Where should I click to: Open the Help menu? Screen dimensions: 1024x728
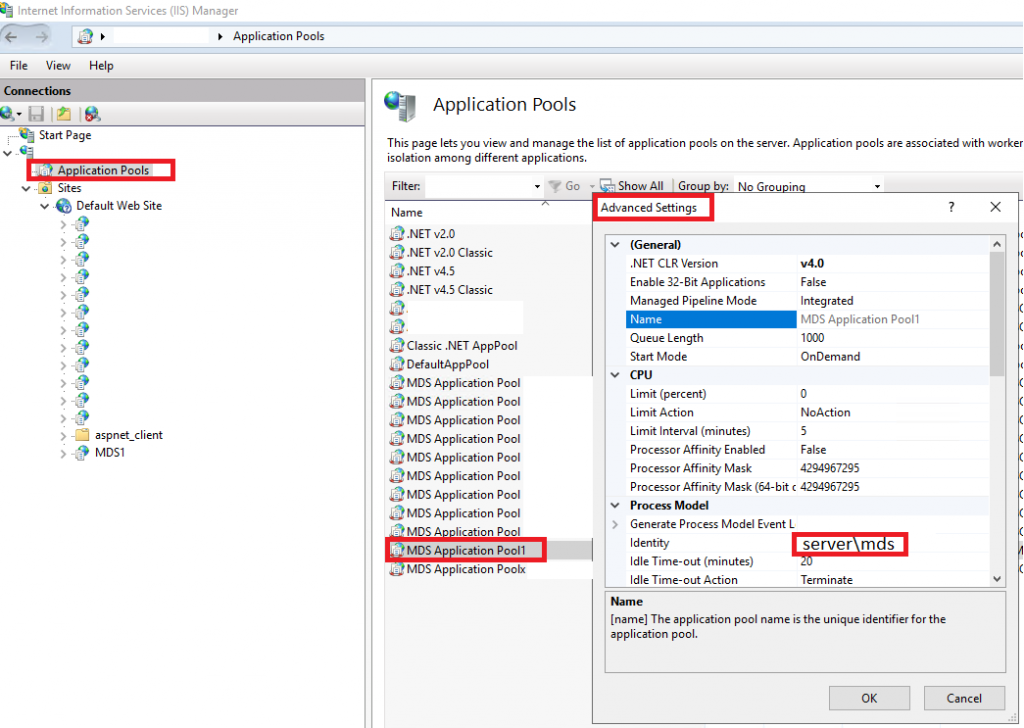(x=101, y=65)
